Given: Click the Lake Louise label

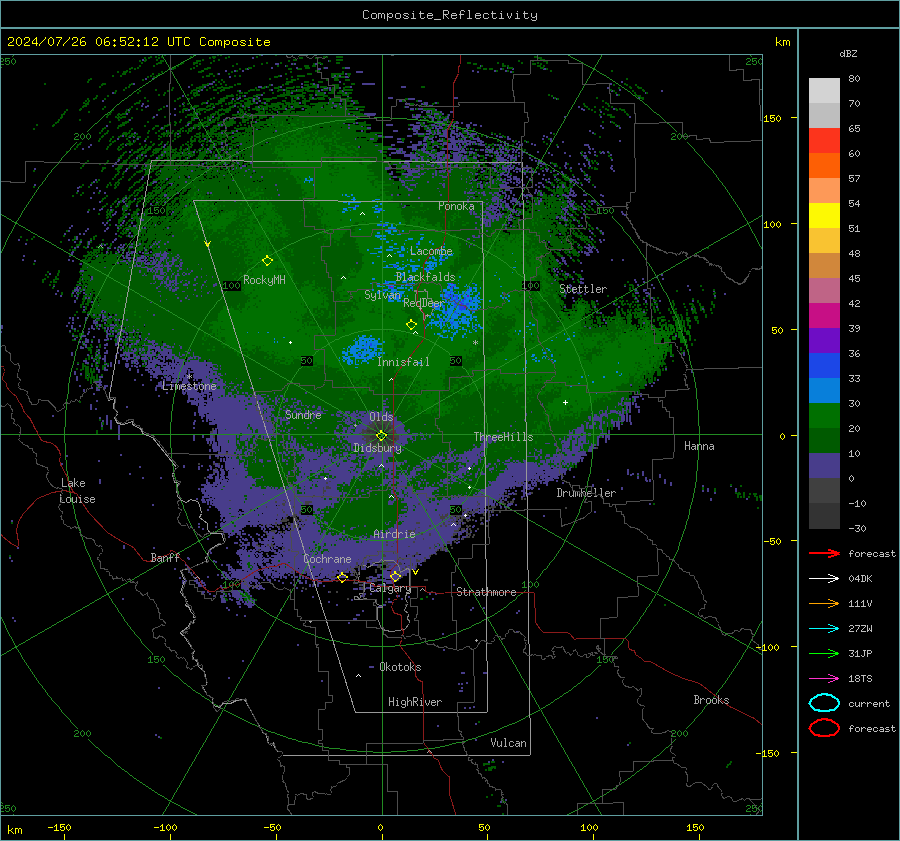Looking at the screenshot, I should (77, 491).
